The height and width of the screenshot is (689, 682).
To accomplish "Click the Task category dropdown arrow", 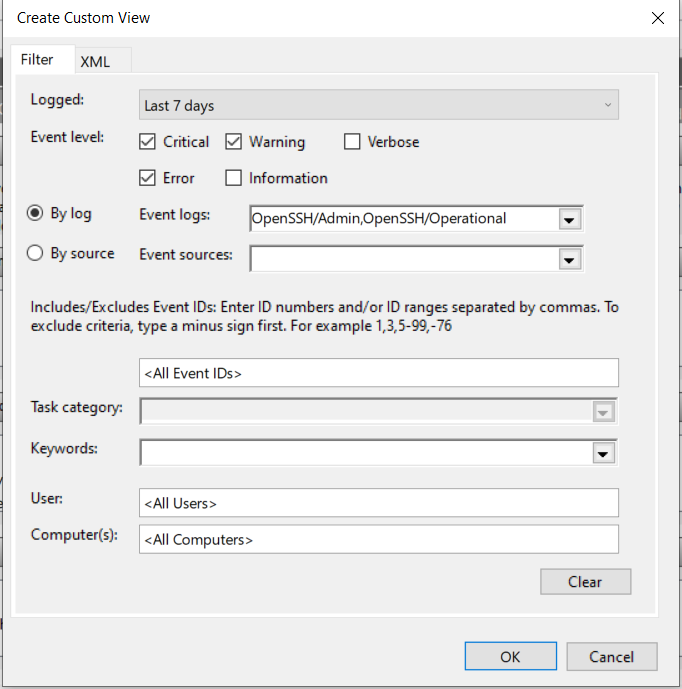I will tap(603, 412).
